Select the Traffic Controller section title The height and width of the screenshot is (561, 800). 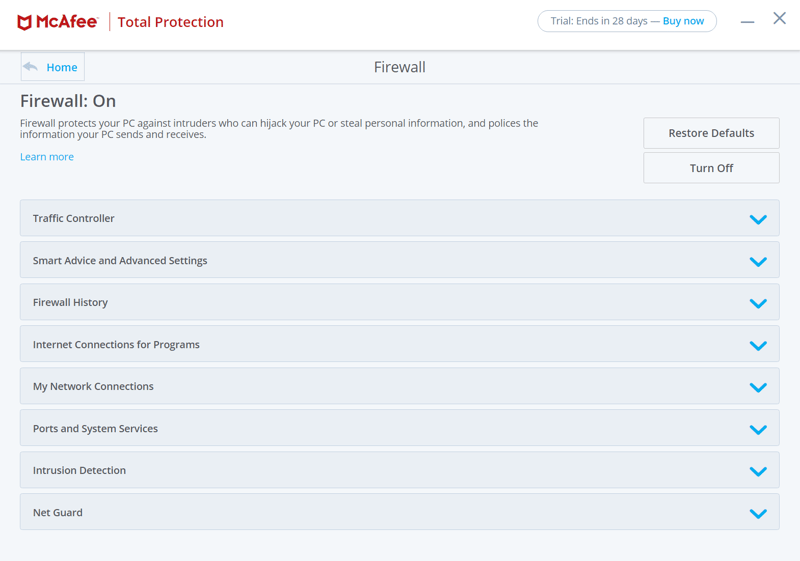coord(73,218)
